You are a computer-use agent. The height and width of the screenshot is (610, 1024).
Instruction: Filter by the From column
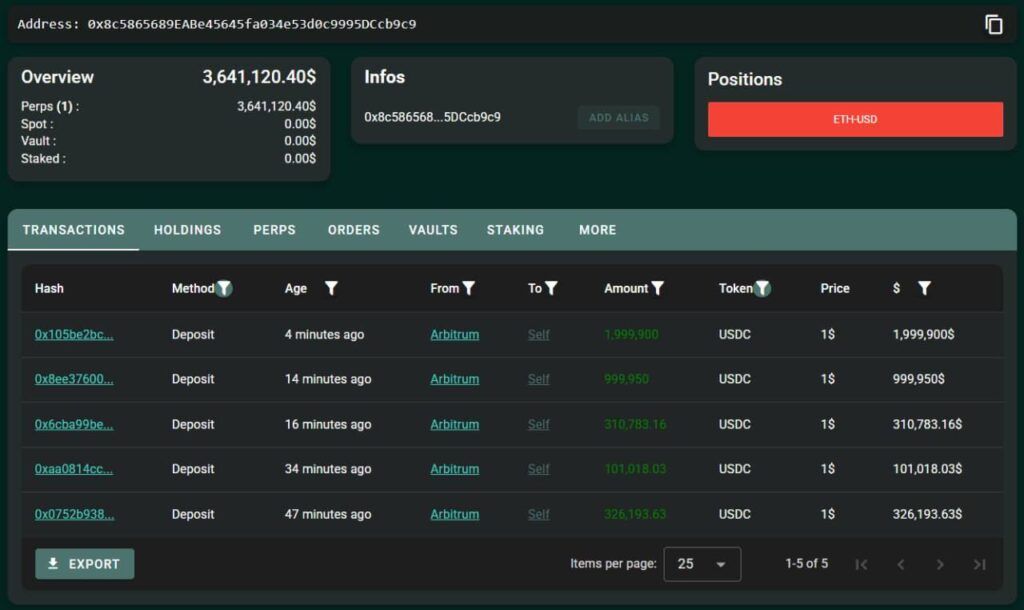point(469,288)
